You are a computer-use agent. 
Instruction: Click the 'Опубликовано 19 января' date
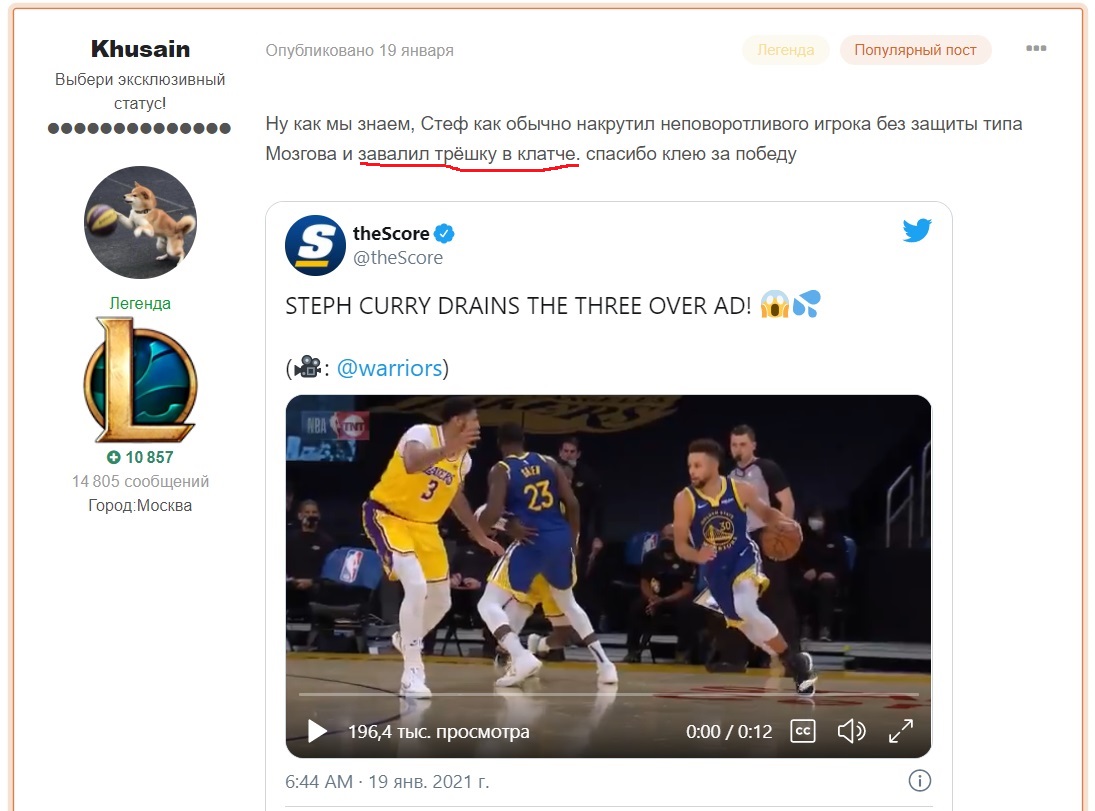click(x=360, y=50)
